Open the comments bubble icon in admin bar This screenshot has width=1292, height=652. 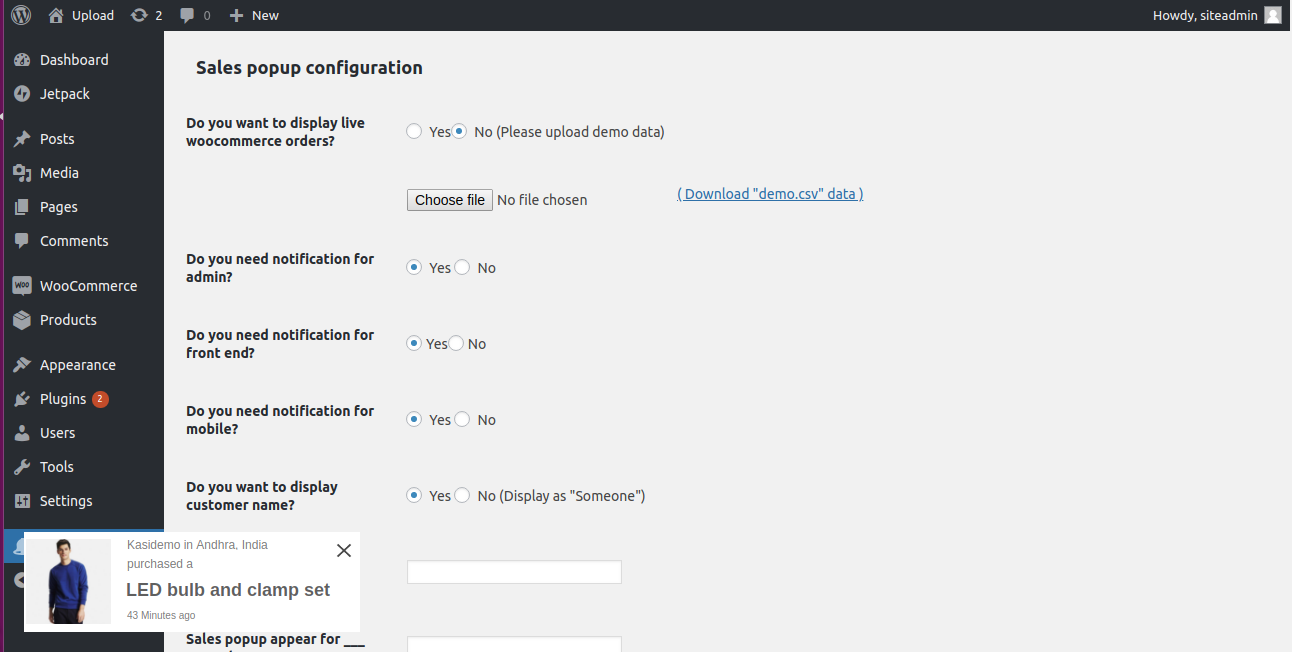pyautogui.click(x=187, y=15)
